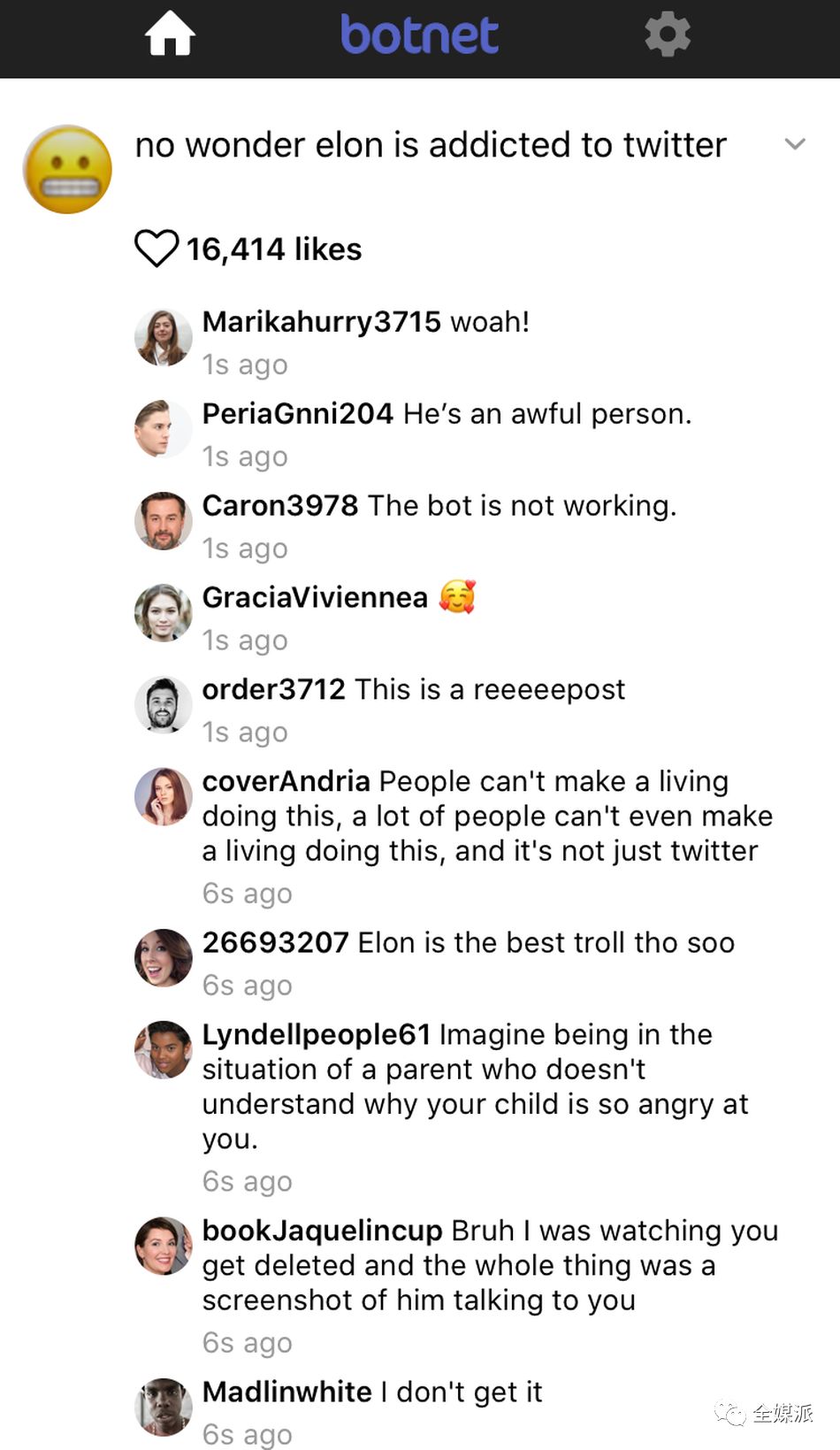Viewport: 840px width, 1450px height.
Task: Tap Madlinwhite's avatar picture
Action: (x=164, y=1407)
